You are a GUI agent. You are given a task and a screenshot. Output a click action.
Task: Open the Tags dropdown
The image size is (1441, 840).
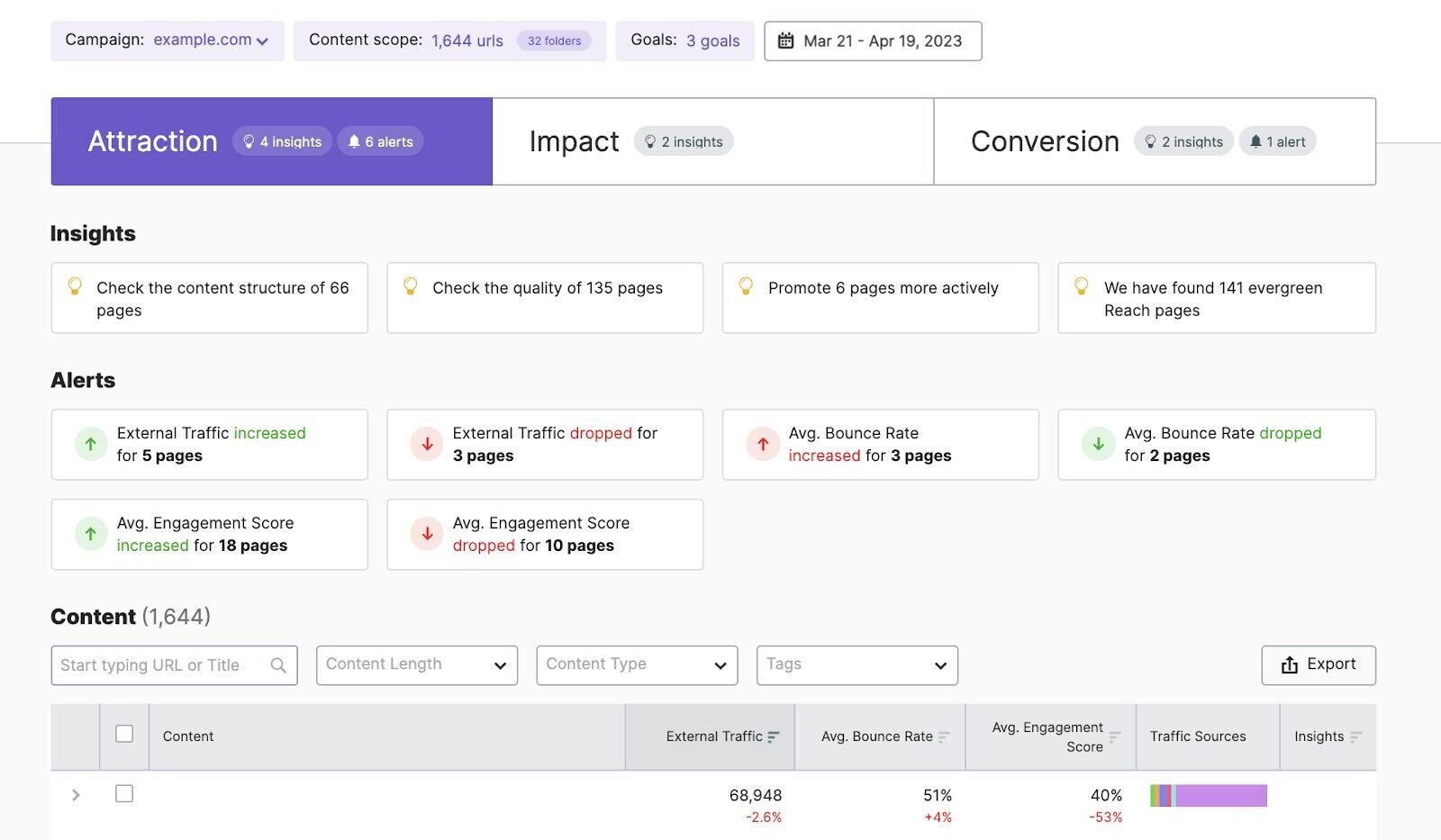856,664
